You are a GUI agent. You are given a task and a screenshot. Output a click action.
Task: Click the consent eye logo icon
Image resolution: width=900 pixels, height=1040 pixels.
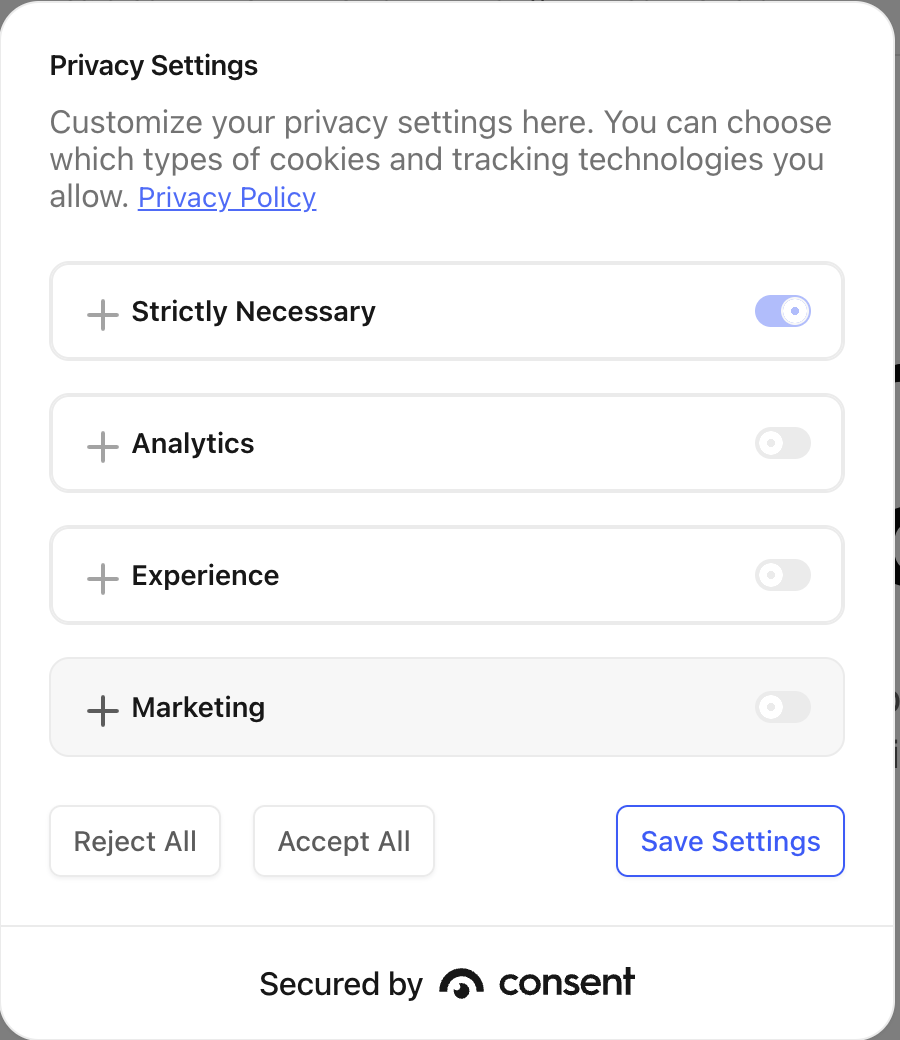[x=461, y=984]
